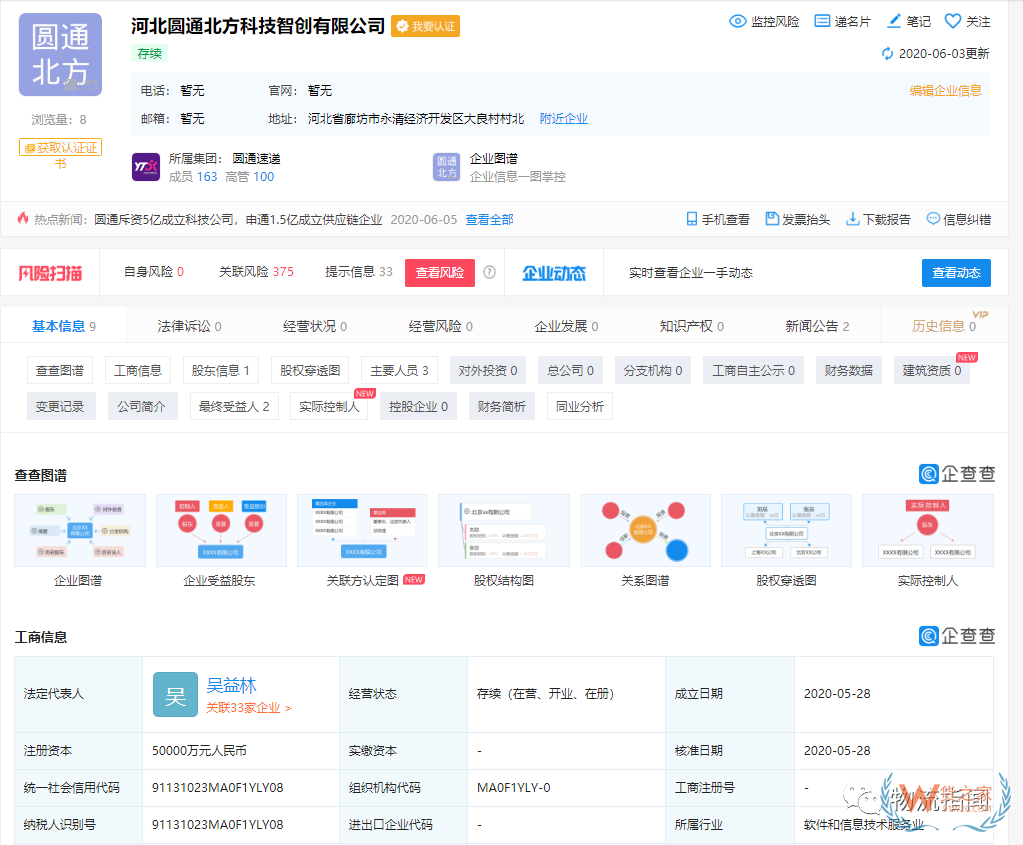The width and height of the screenshot is (1023, 845).
Task: Switch to the 经营风险 tab
Action: [441, 326]
